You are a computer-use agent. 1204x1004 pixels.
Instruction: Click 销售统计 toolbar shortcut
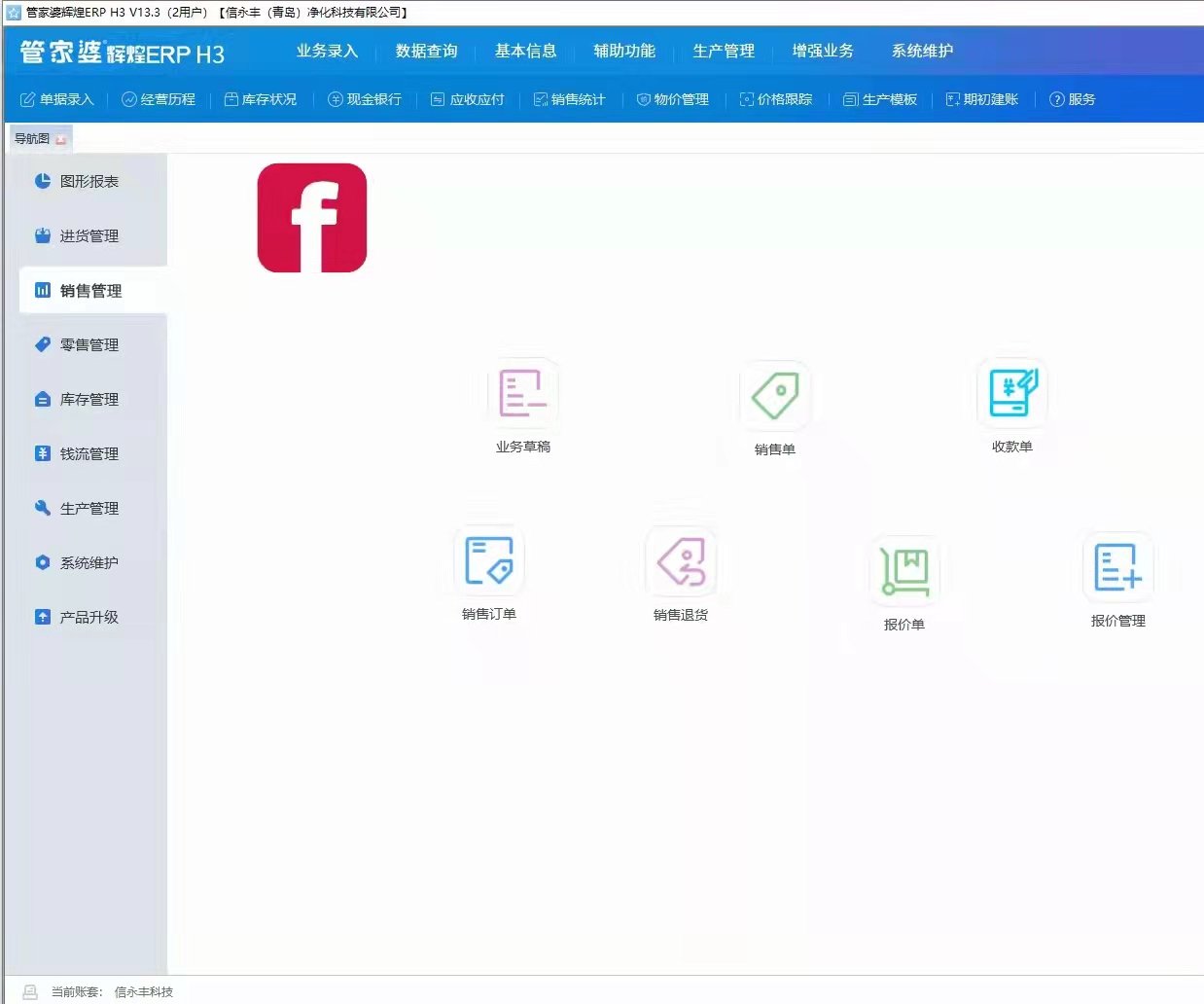coord(569,99)
